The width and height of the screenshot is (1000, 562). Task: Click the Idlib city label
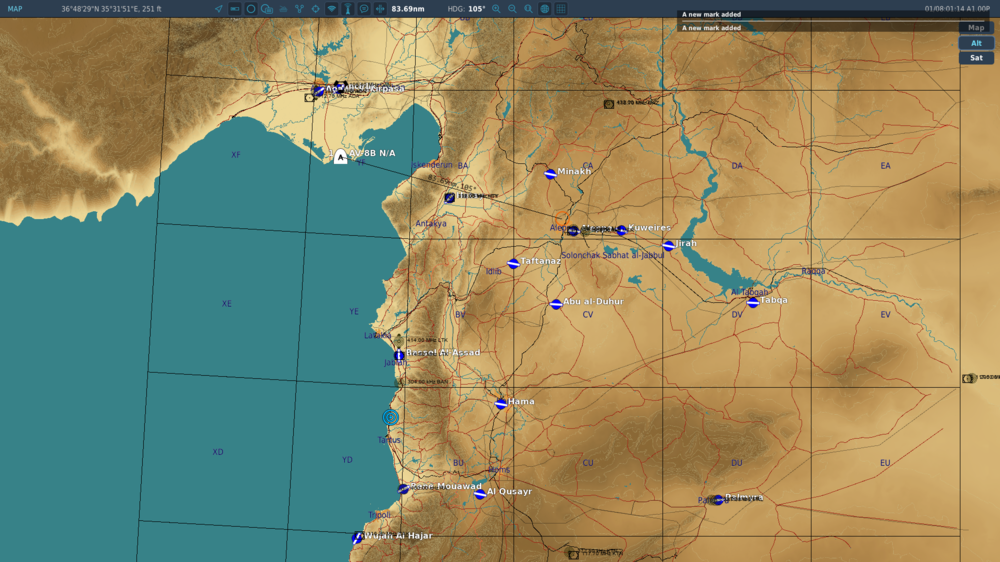[494, 271]
